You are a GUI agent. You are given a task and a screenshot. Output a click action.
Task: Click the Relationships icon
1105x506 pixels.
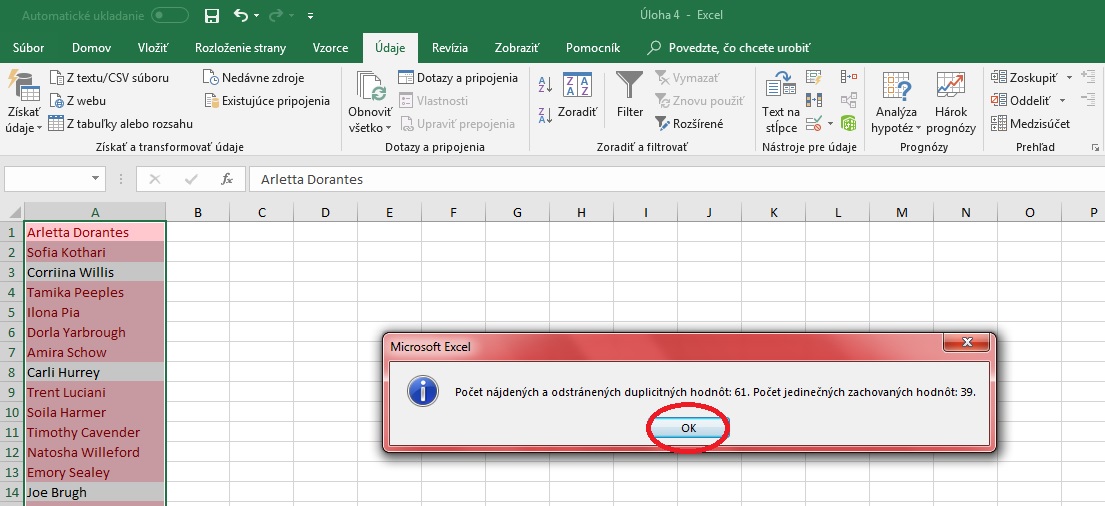848,100
